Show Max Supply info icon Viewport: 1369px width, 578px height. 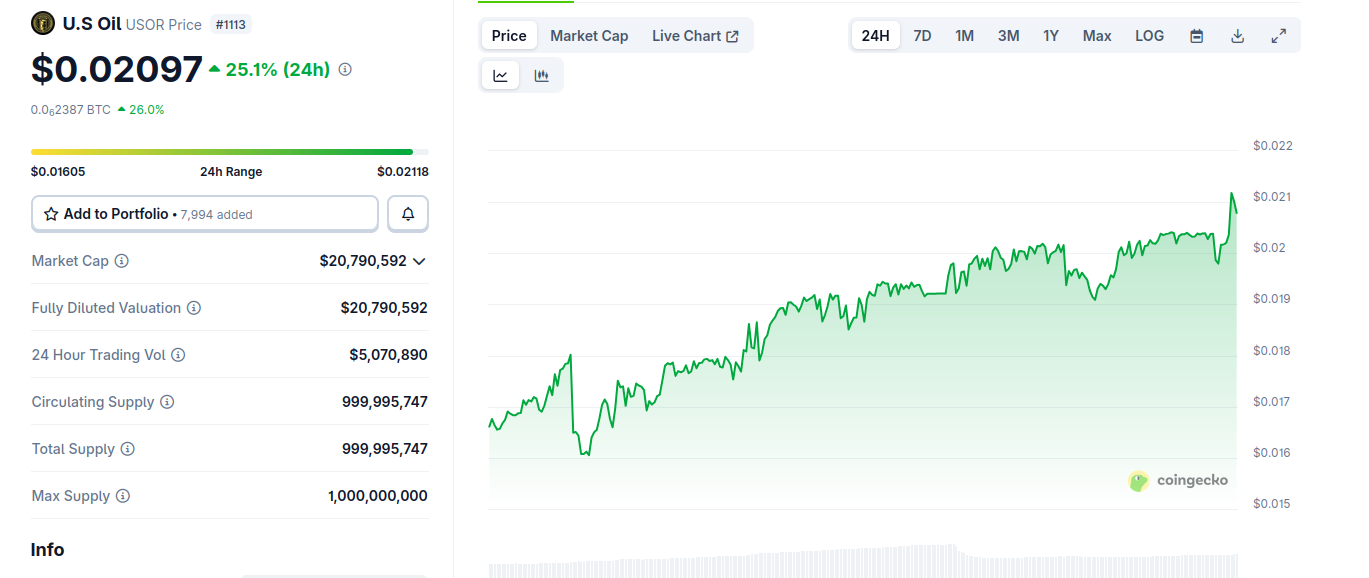(x=123, y=496)
